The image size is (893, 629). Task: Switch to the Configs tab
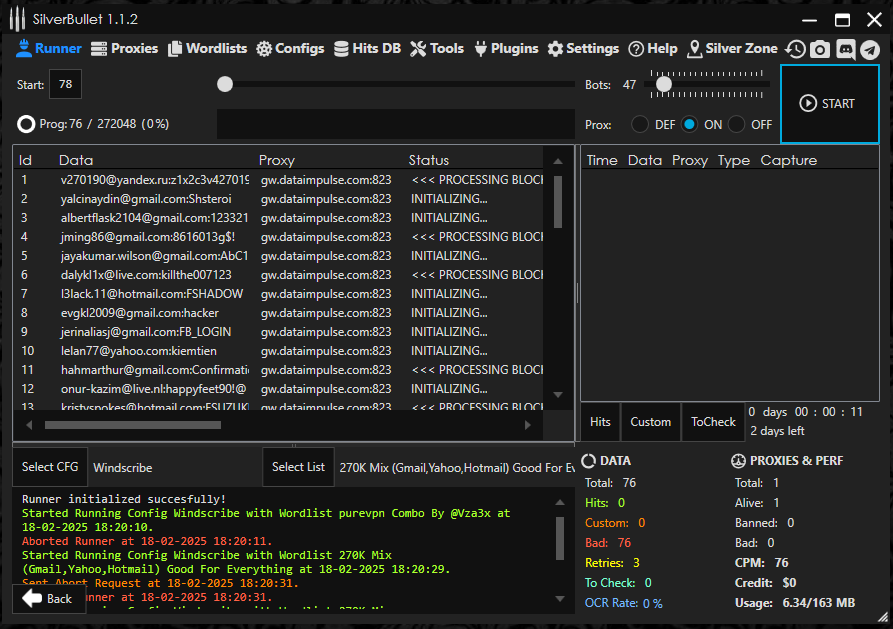click(290, 48)
